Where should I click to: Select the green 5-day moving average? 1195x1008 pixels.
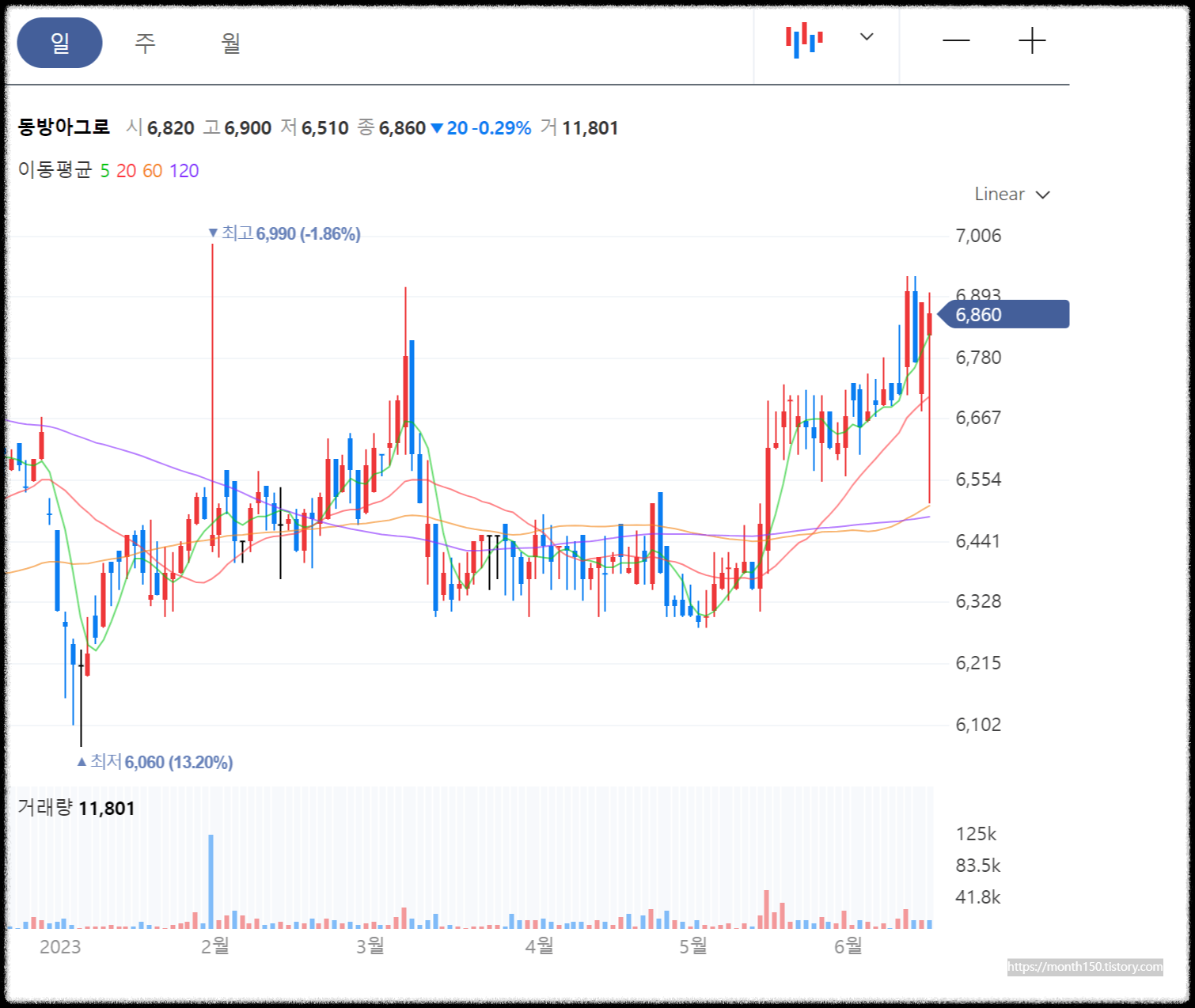[104, 171]
